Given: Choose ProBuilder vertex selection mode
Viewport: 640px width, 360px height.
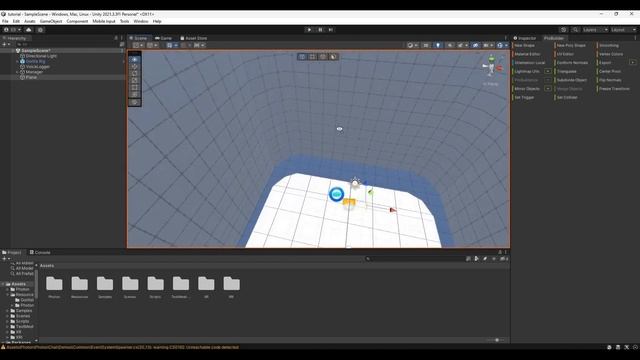Looking at the screenshot, I should point(313,57).
